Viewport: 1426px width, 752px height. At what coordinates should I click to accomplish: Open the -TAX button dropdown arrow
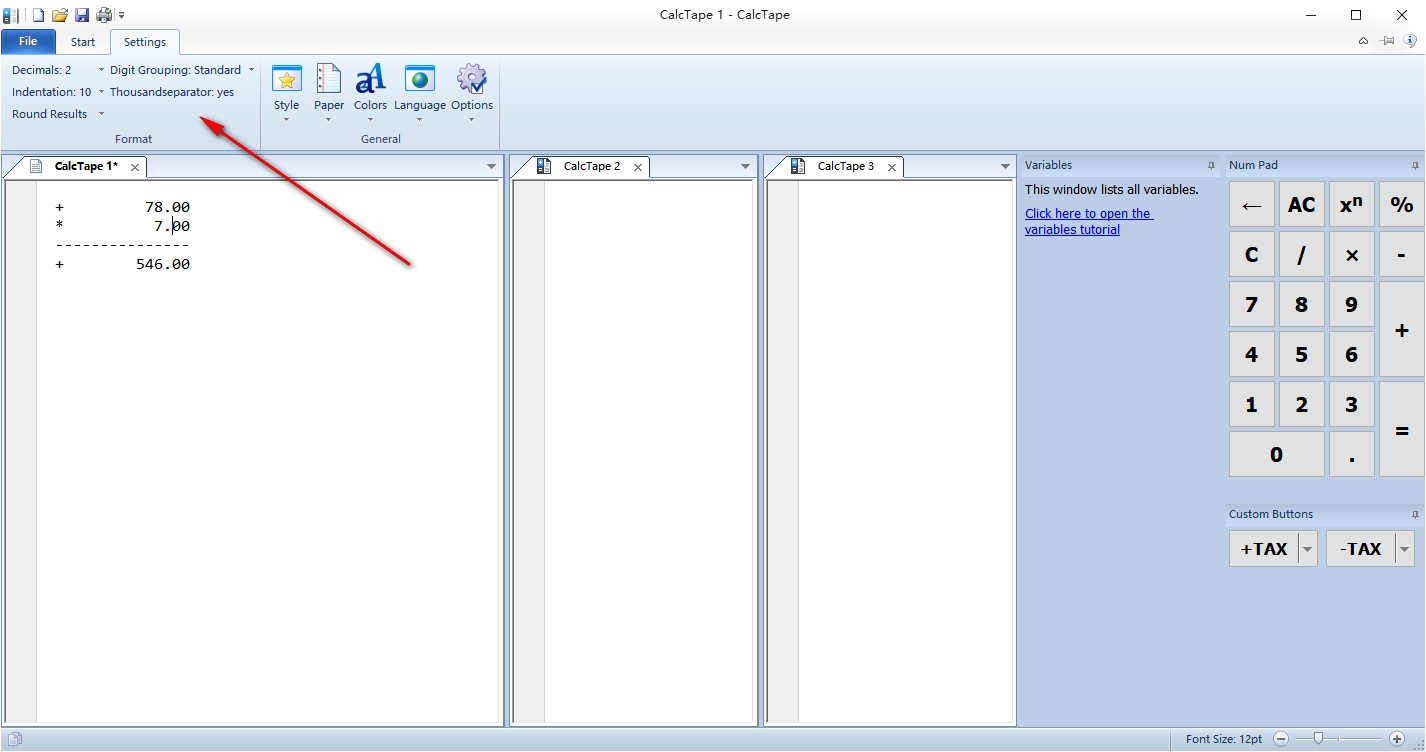click(1405, 549)
